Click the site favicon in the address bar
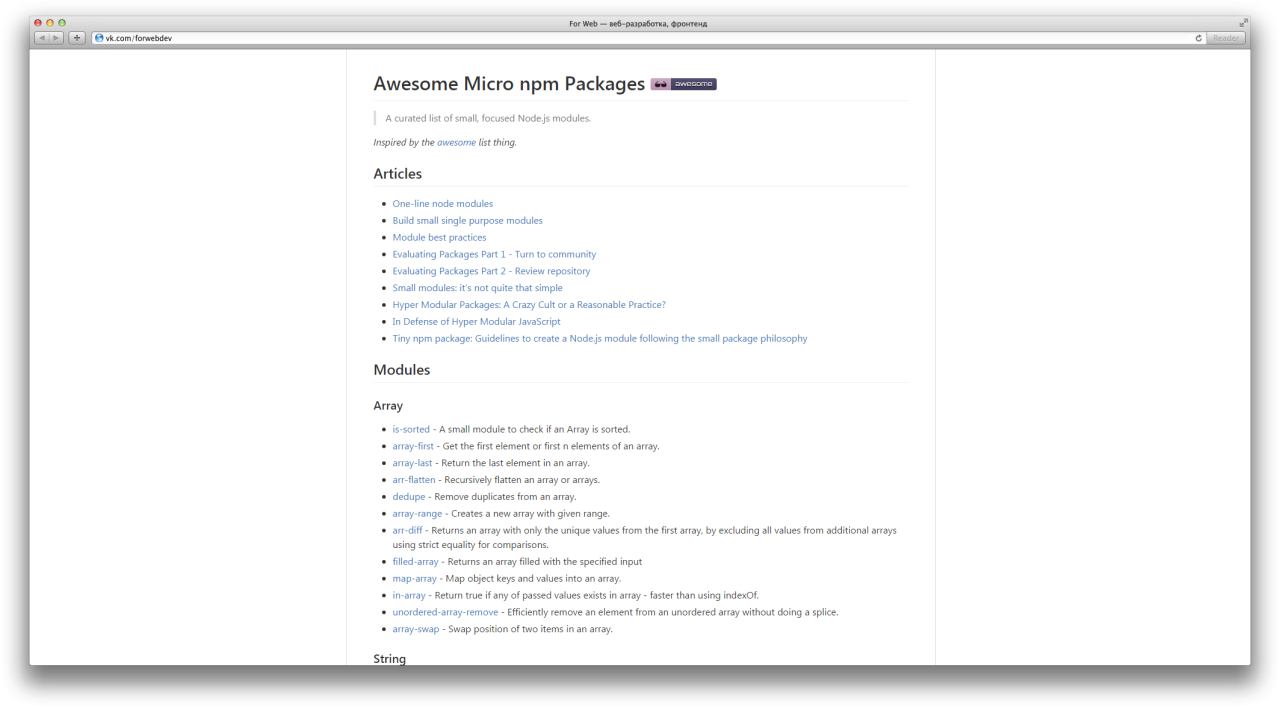Screen dimensions: 1280x708 tap(98, 38)
